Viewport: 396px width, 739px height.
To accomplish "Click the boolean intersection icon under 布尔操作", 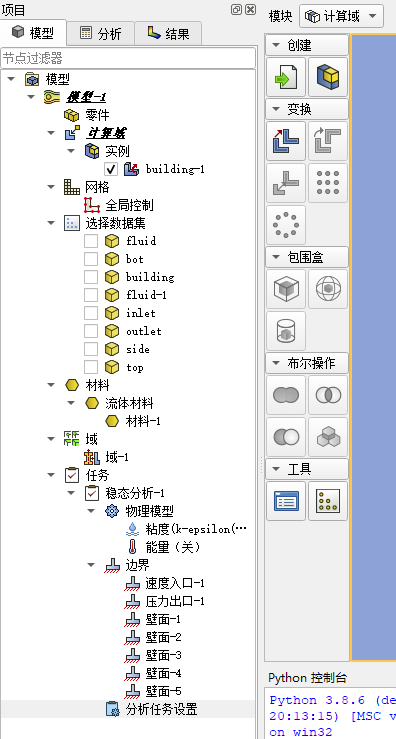I will [328, 394].
